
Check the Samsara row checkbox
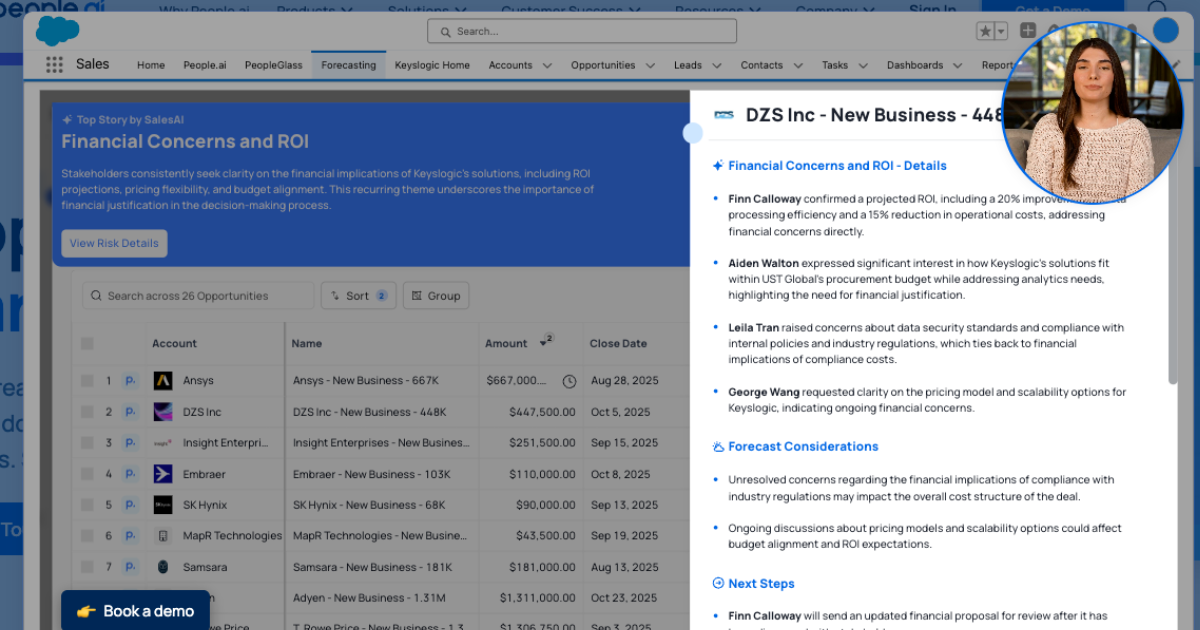tap(87, 567)
